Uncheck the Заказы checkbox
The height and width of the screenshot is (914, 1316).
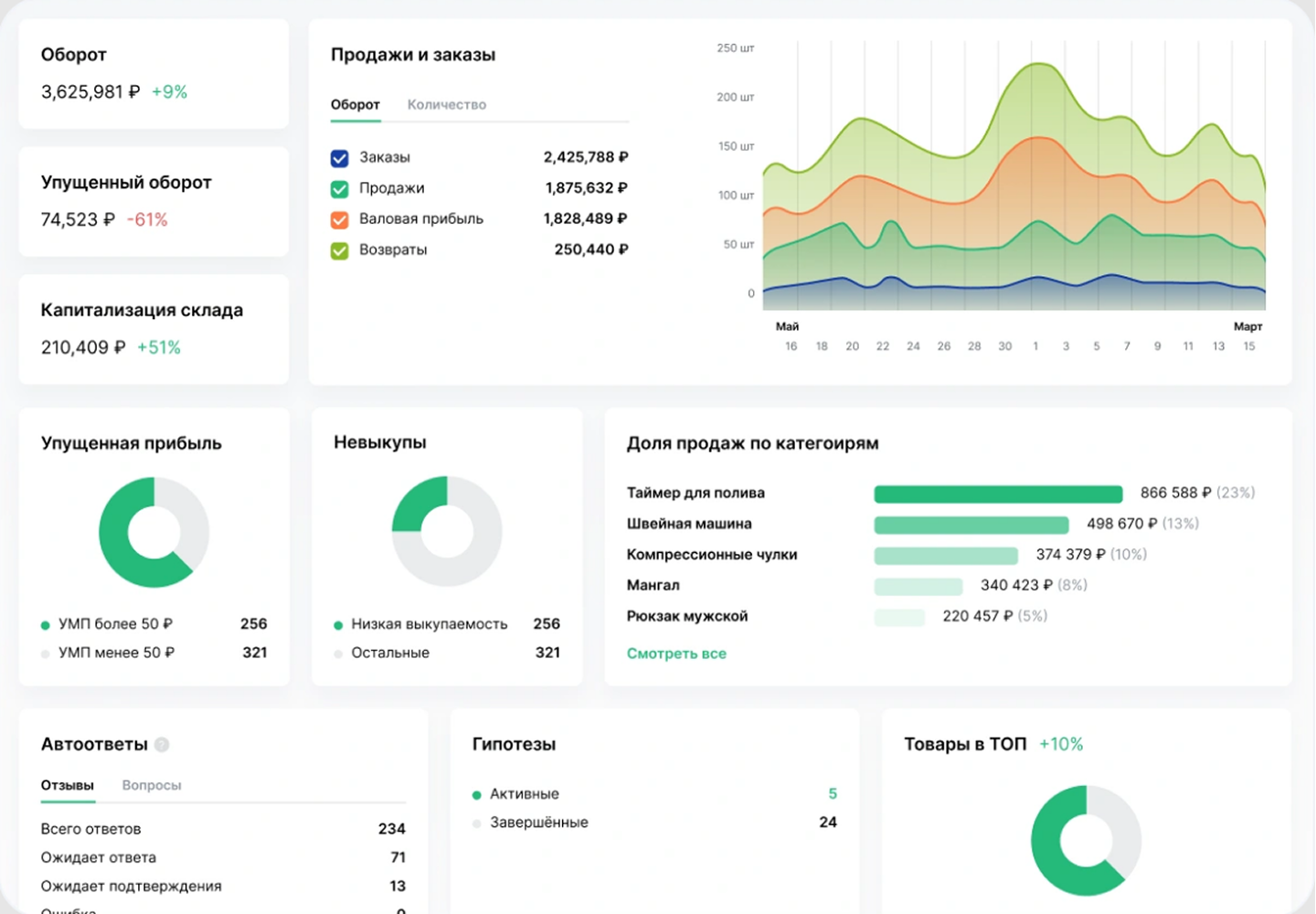(339, 157)
